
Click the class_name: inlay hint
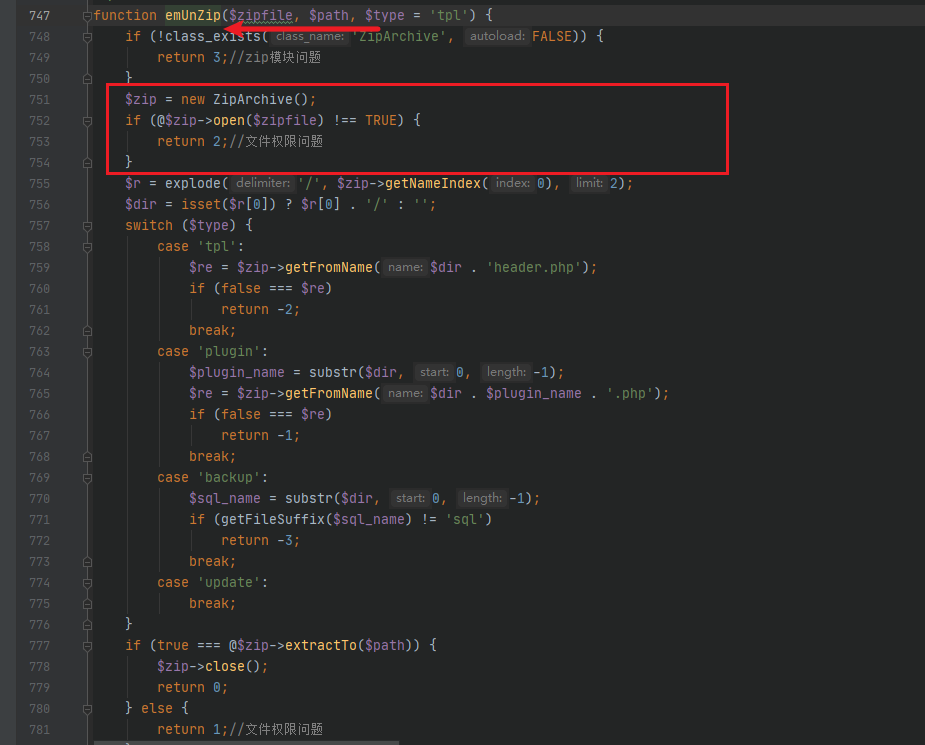click(x=310, y=37)
